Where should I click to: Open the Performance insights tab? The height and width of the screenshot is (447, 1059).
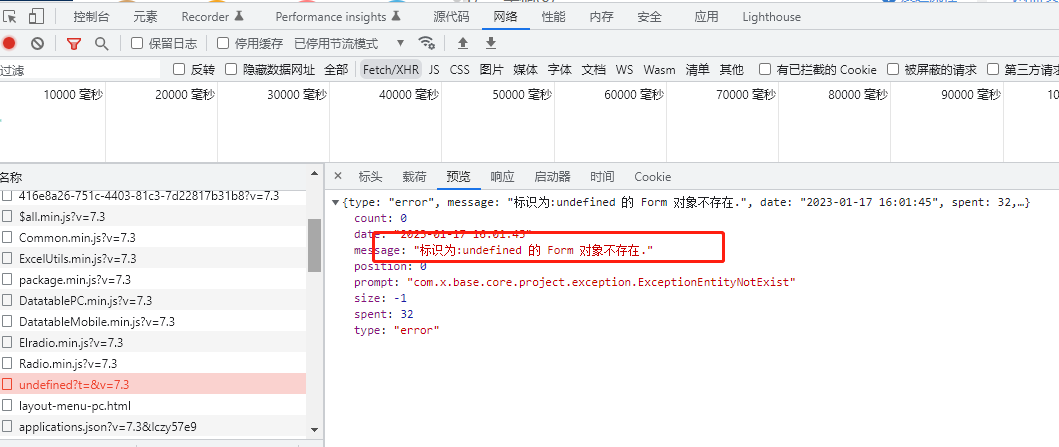click(x=338, y=17)
